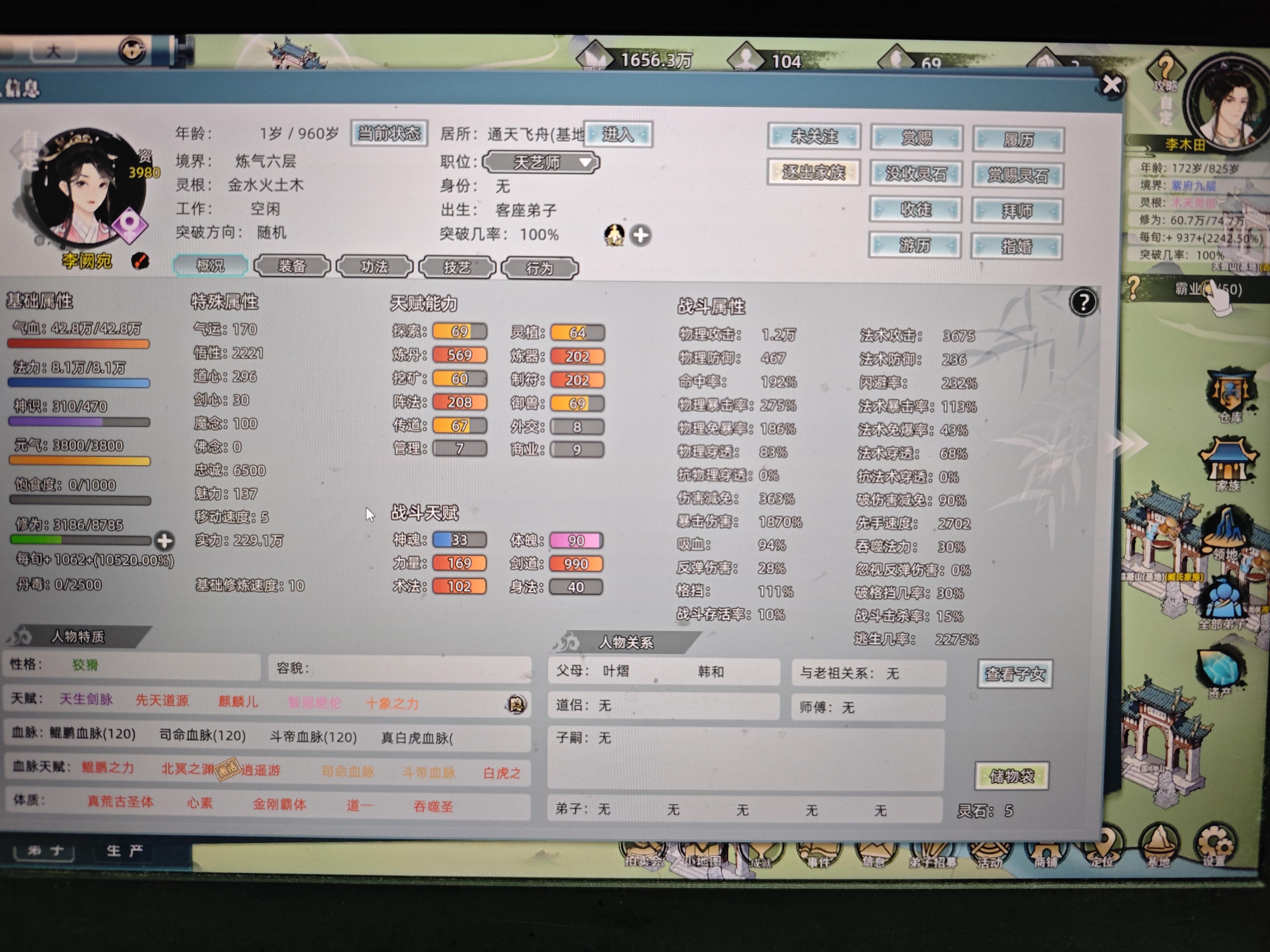Screen dimensions: 1270x952
Task: Open the 天艺师 职位 dropdown
Action: pyautogui.click(x=541, y=162)
